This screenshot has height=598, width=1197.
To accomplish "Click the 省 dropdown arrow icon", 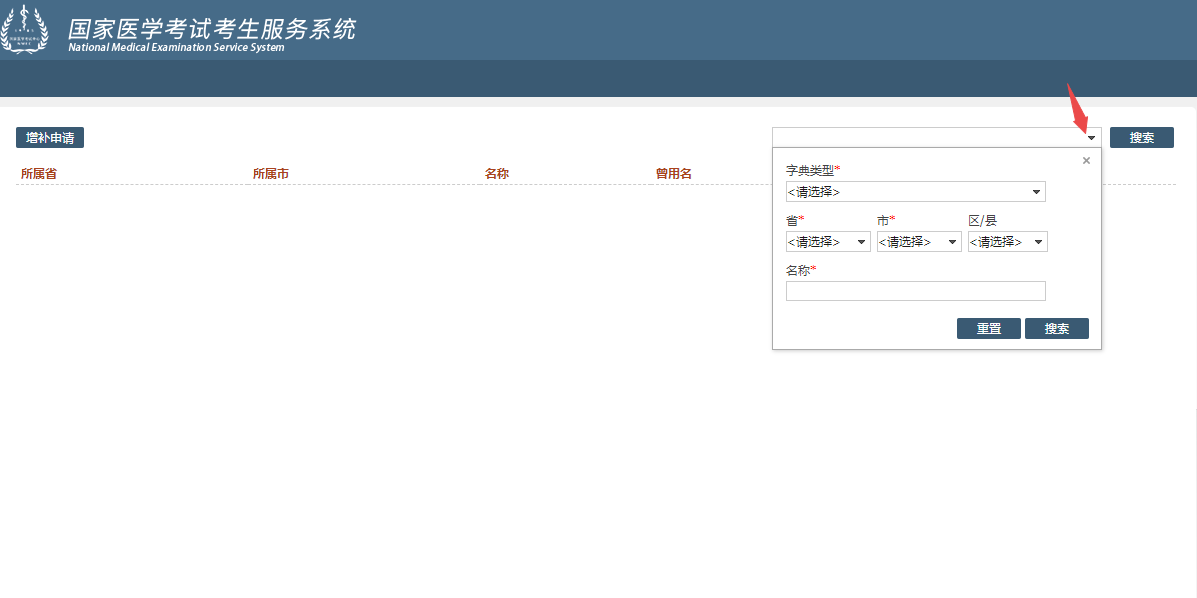I will pos(861,241).
